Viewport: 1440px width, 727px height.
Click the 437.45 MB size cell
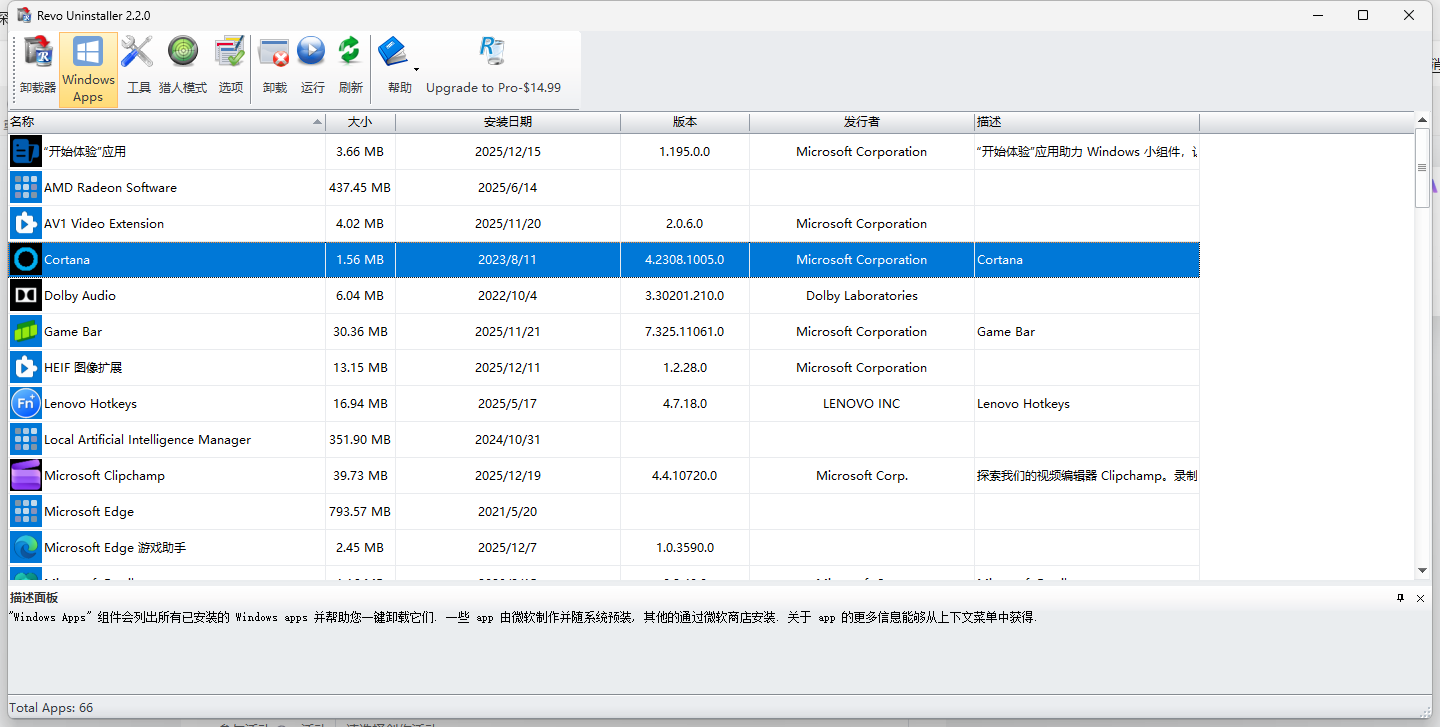360,188
